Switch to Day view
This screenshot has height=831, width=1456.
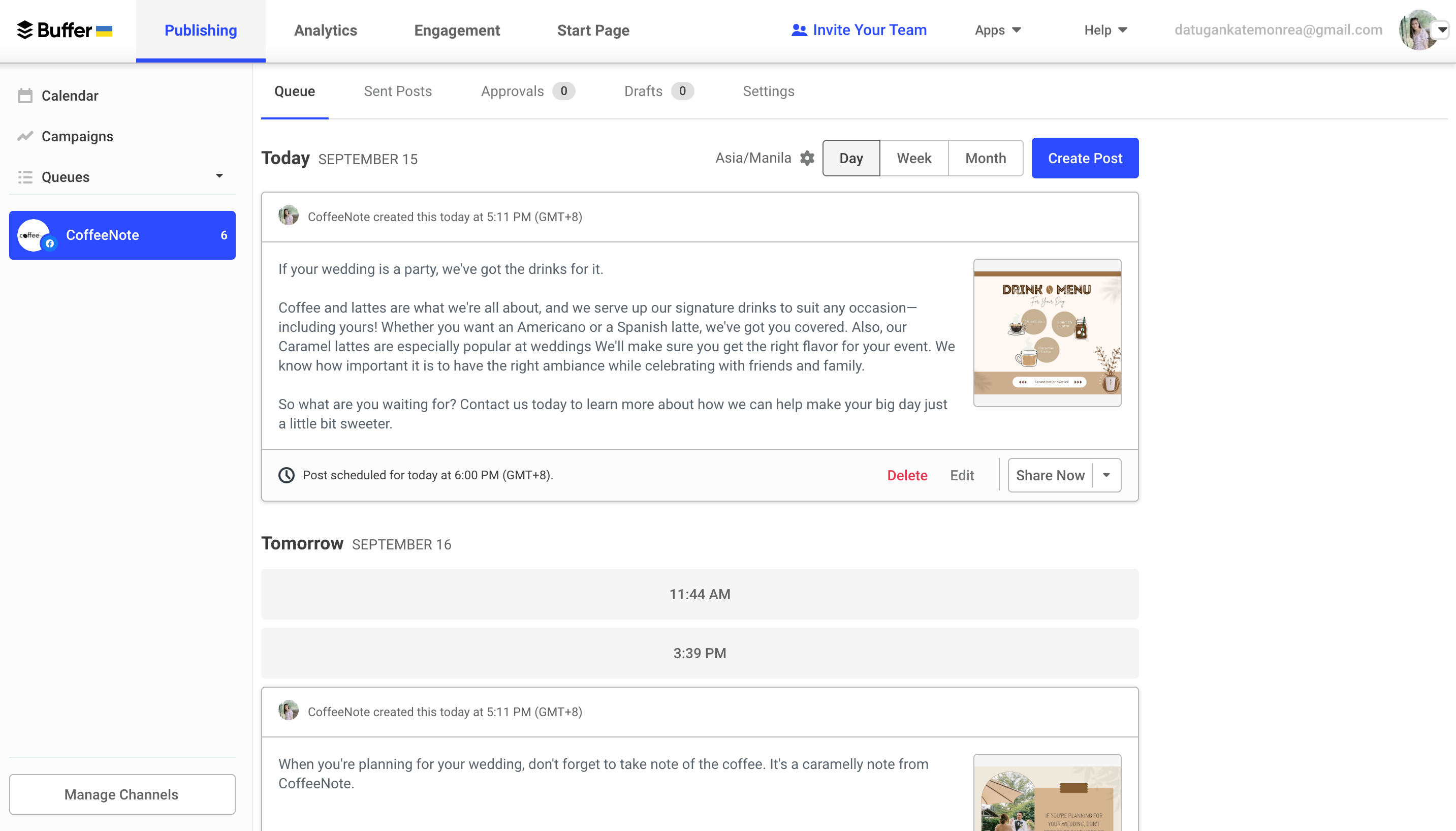tap(851, 158)
